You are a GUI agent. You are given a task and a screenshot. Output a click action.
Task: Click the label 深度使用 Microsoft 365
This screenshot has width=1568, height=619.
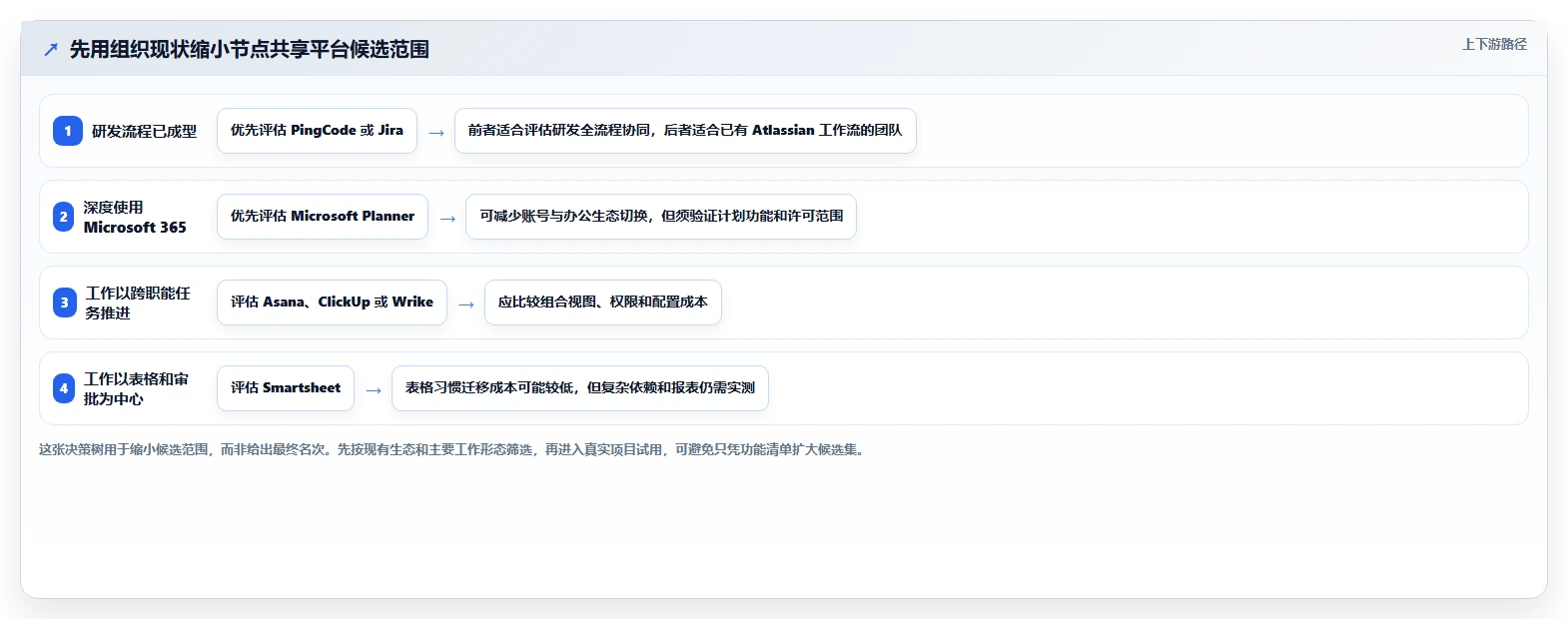click(135, 217)
